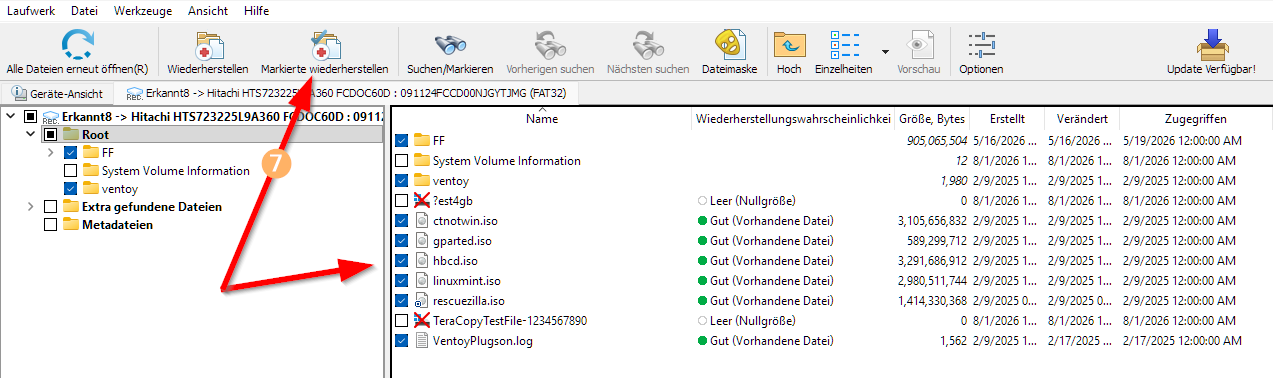Uncheck the ctnotwin.iso checkbox
Screen dimensions: 1273x378
coord(401,220)
